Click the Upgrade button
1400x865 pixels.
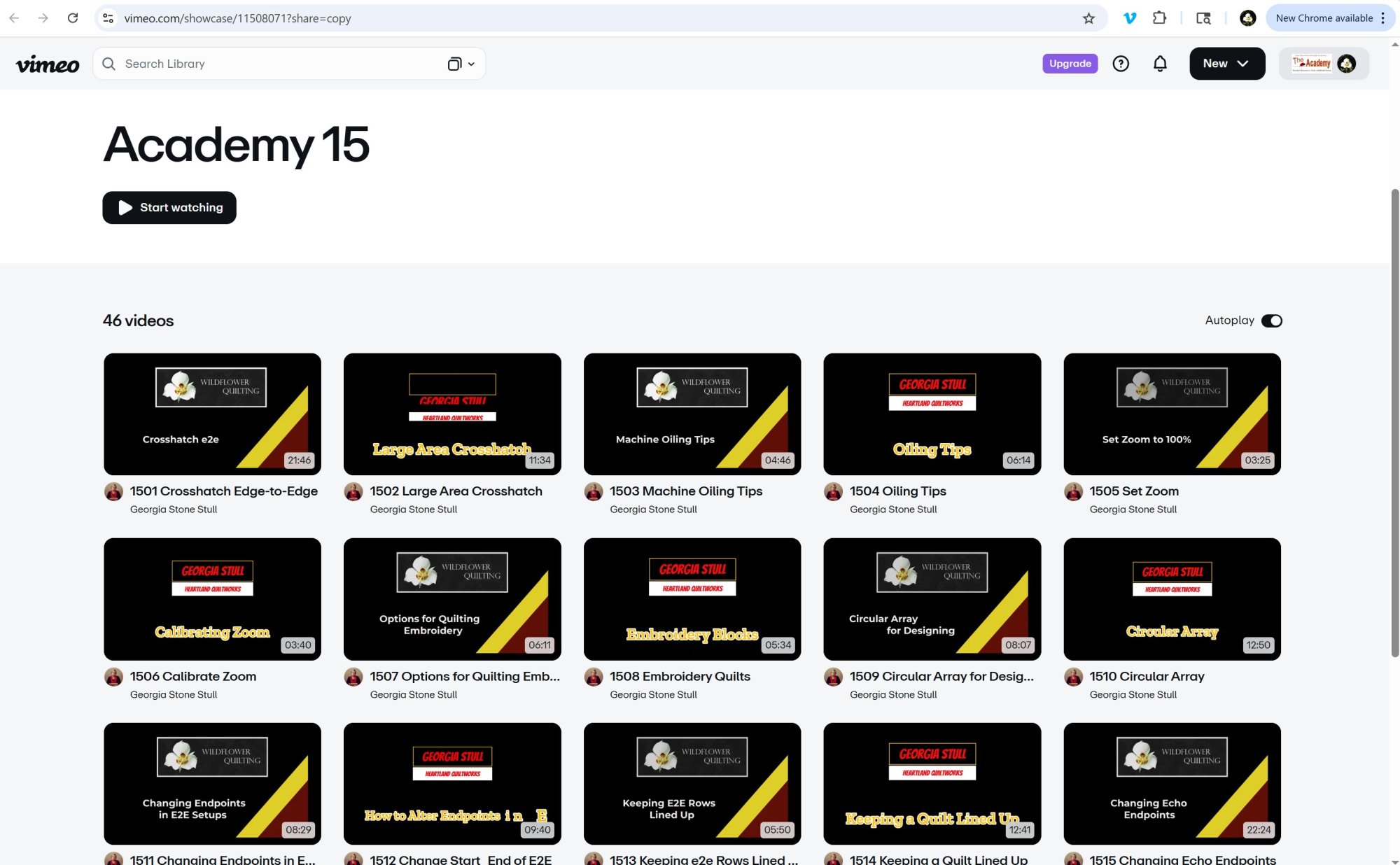point(1070,64)
